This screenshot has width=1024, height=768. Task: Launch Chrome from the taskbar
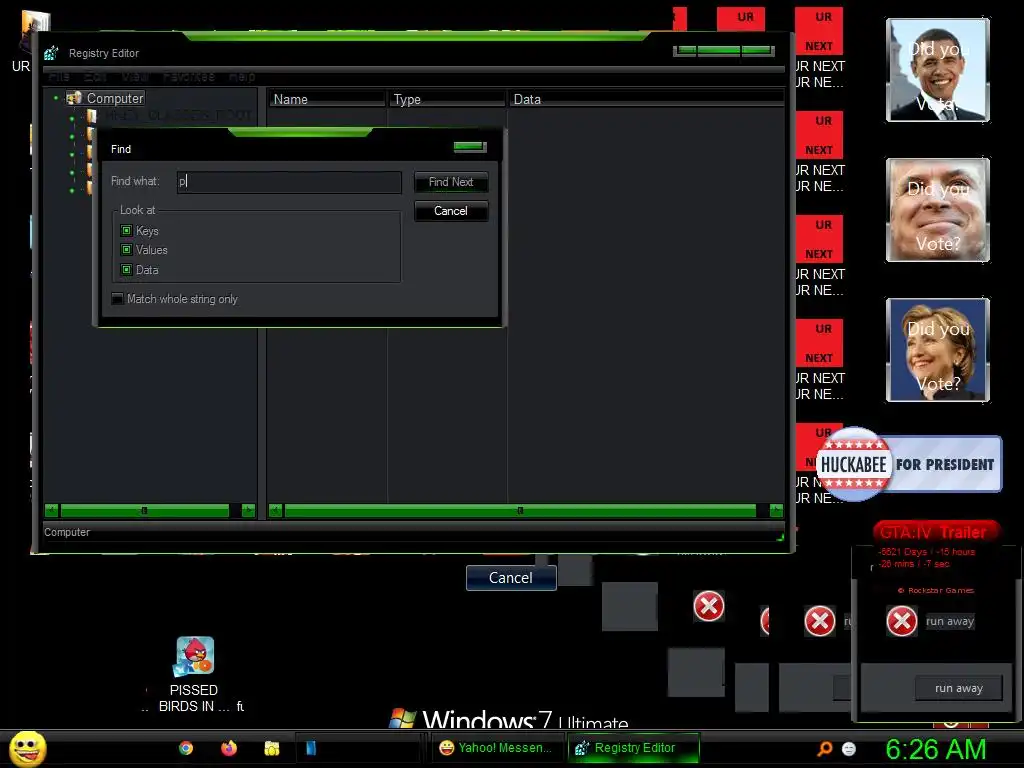point(186,748)
